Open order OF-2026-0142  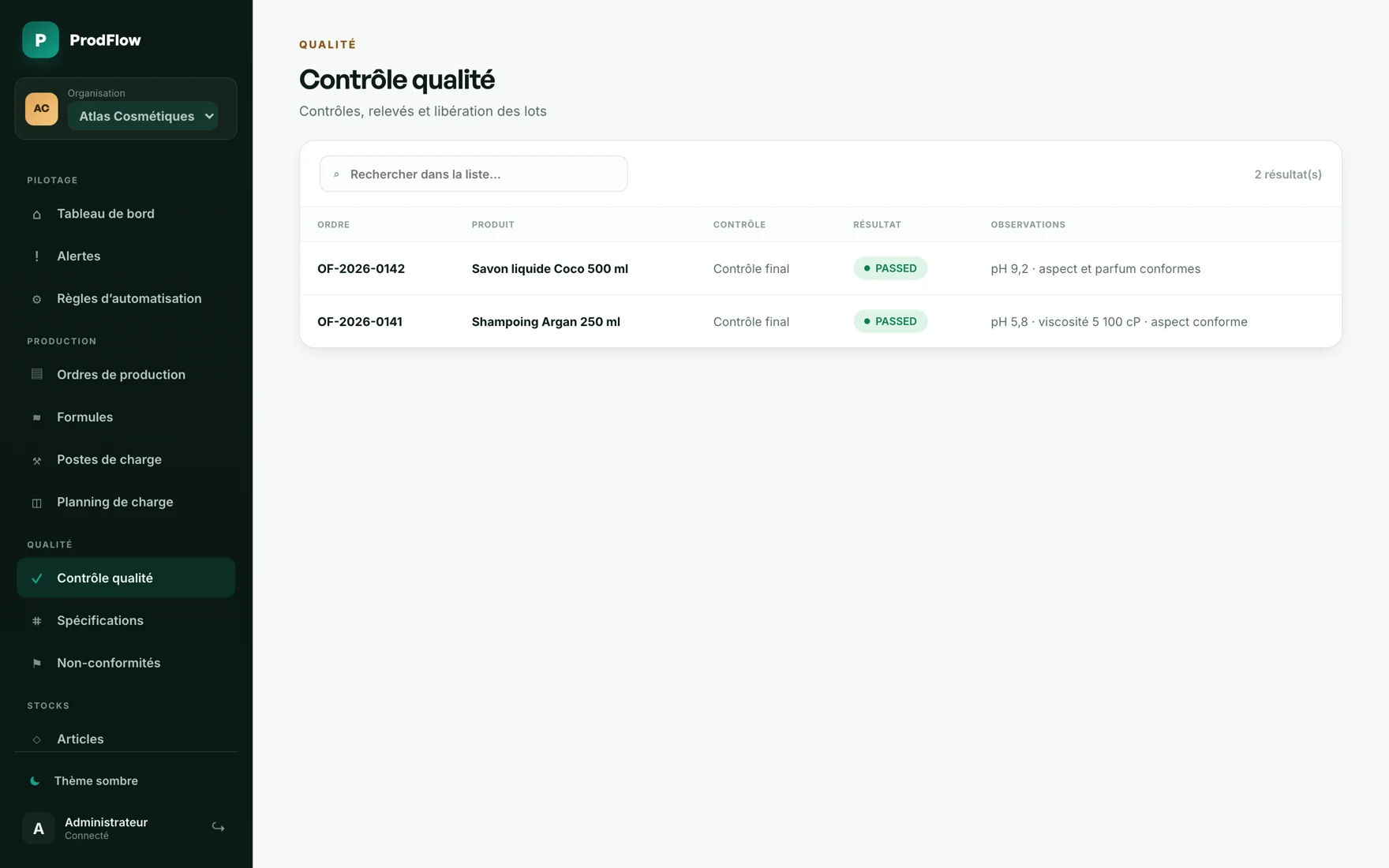pyautogui.click(x=361, y=269)
